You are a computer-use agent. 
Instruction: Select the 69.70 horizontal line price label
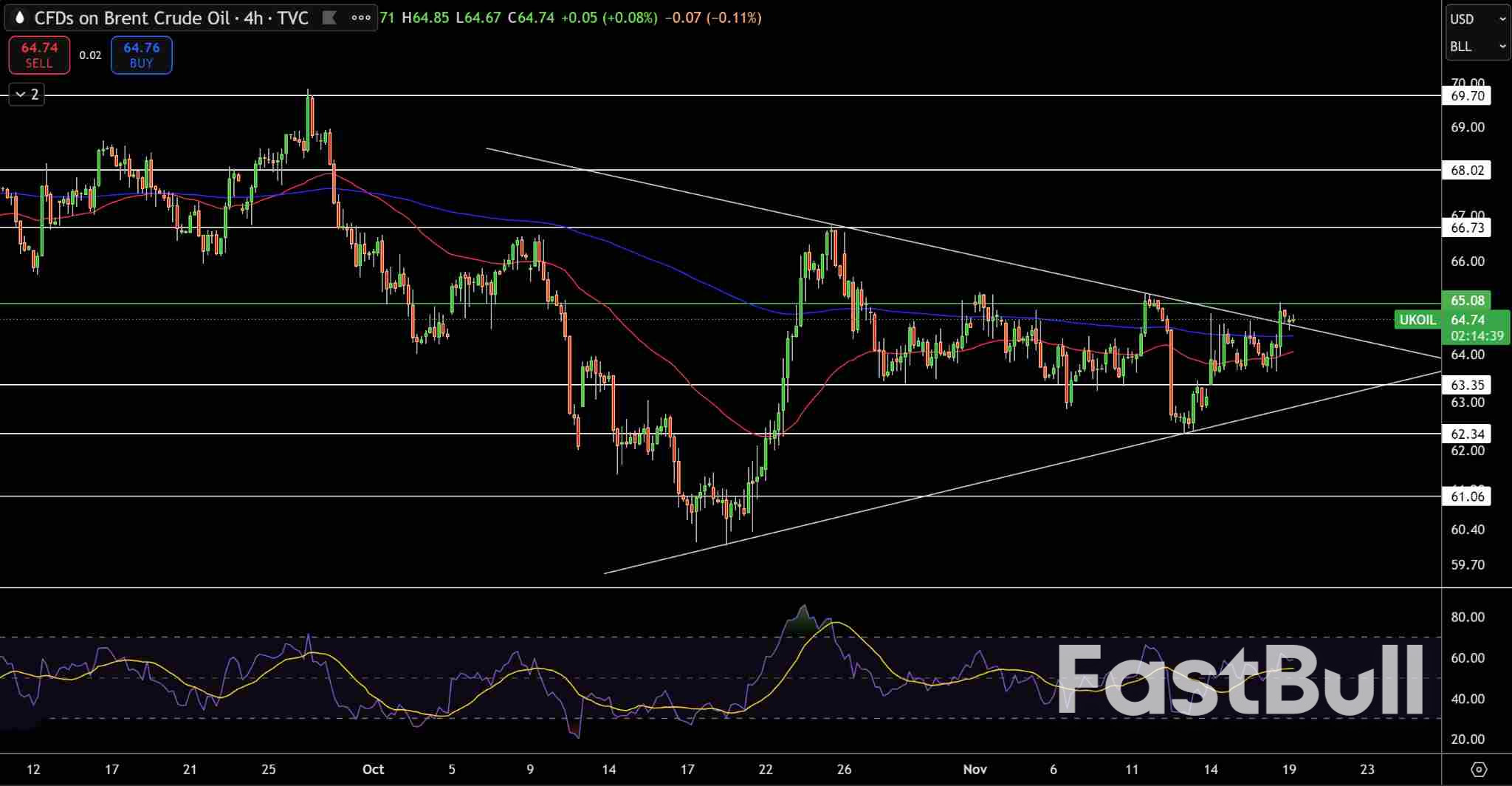pos(1467,96)
